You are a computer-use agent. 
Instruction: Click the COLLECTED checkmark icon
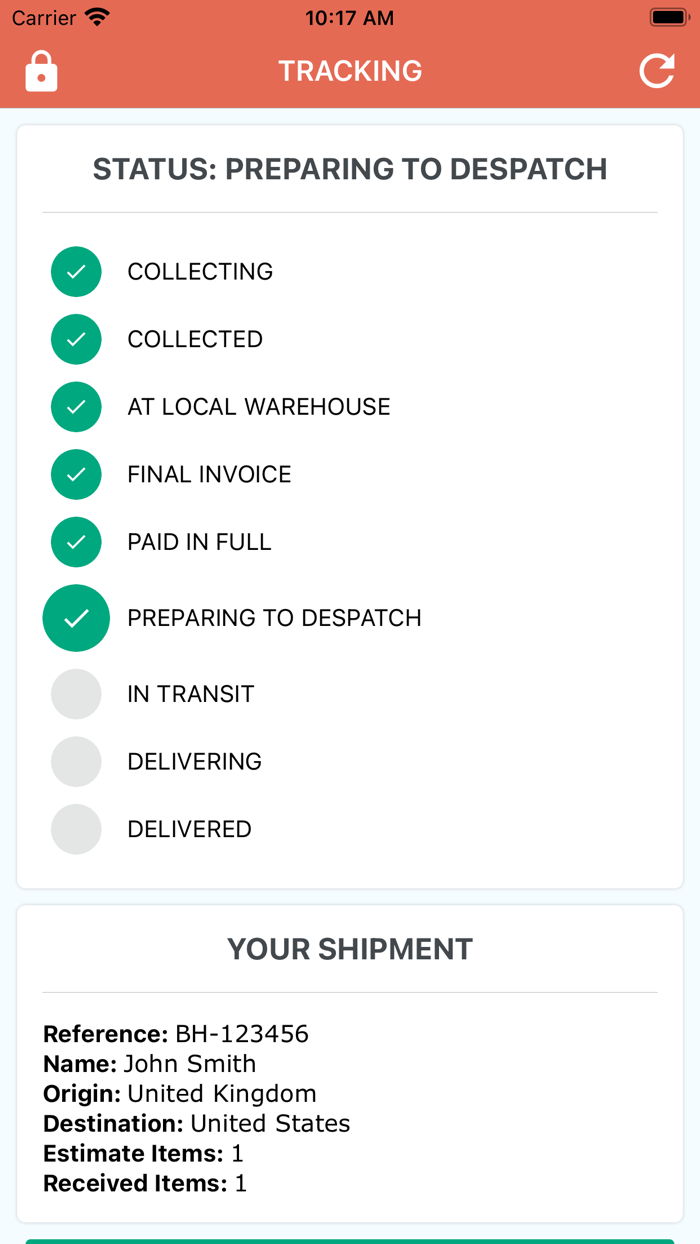pyautogui.click(x=76, y=339)
